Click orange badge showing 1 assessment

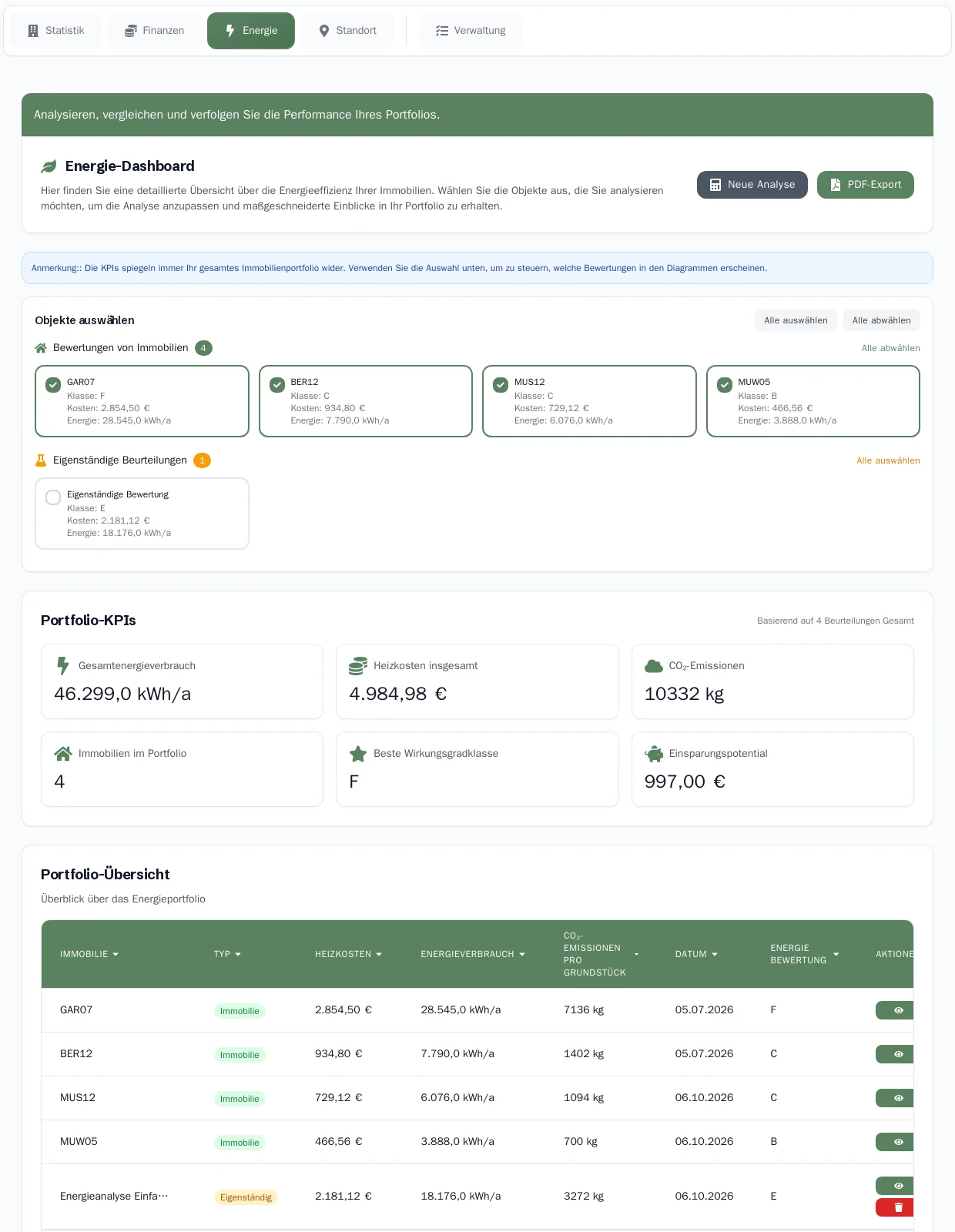(202, 460)
